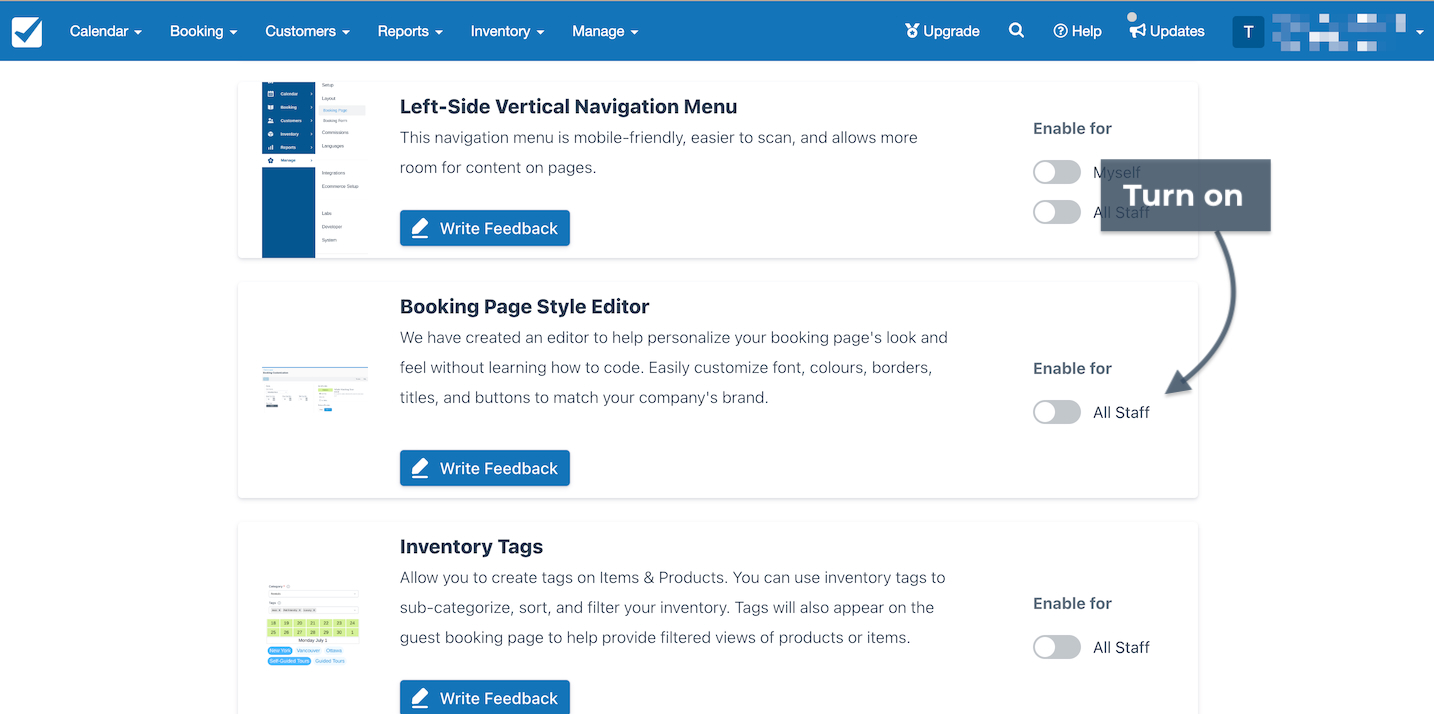Open search with the magnifying glass icon
Image resolution: width=1434 pixels, height=714 pixels.
point(1016,31)
